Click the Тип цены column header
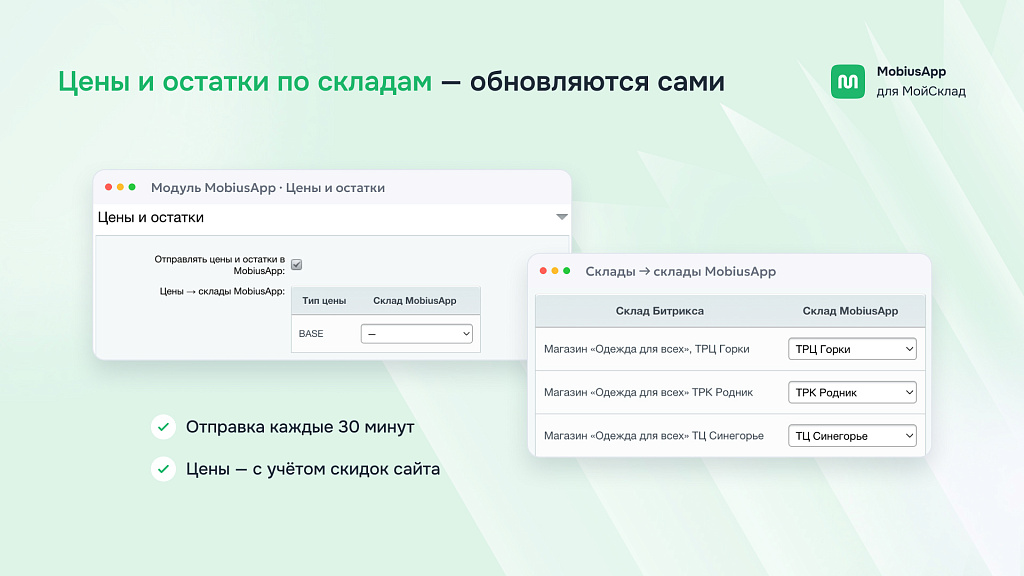The width and height of the screenshot is (1024, 576). point(324,301)
